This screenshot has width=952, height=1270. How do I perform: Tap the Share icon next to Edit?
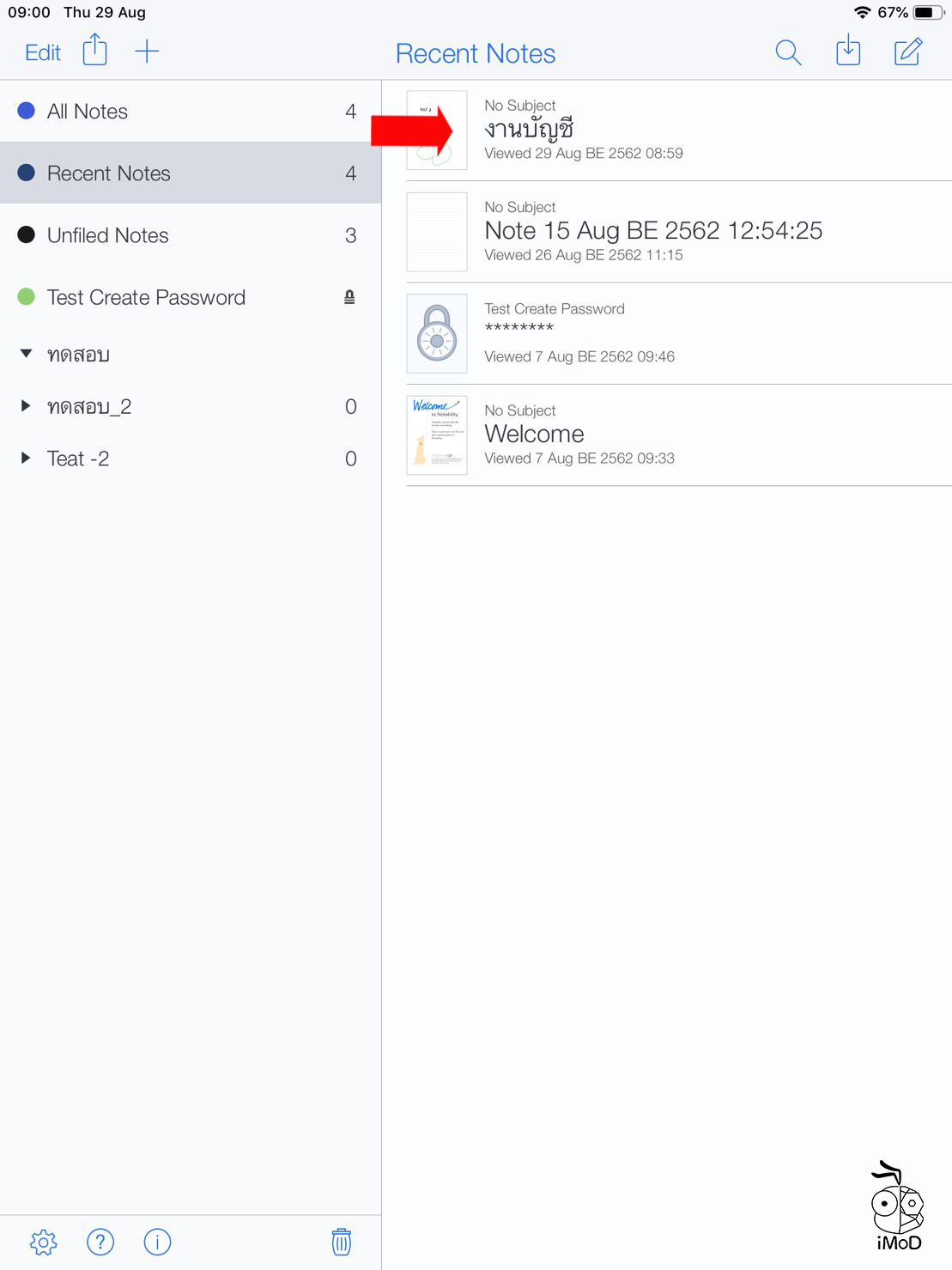(x=94, y=50)
